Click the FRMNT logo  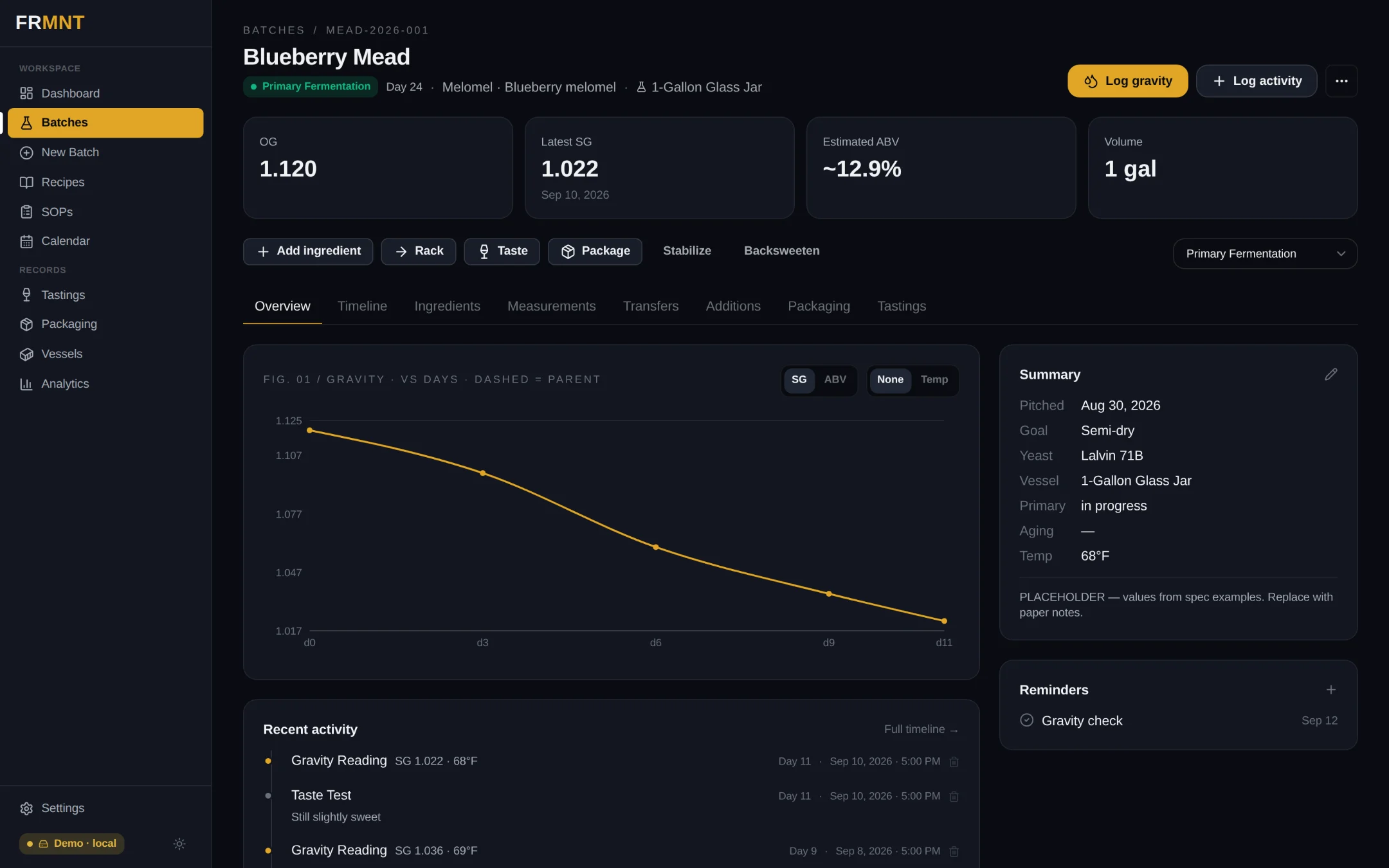50,23
